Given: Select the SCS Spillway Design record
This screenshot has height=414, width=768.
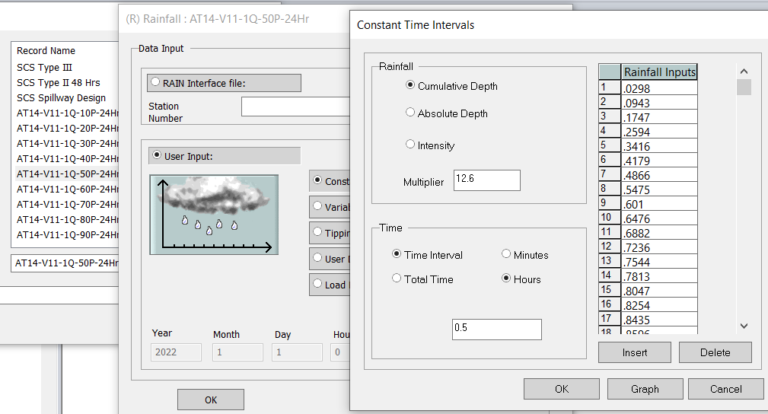Looking at the screenshot, I should click(x=60, y=98).
